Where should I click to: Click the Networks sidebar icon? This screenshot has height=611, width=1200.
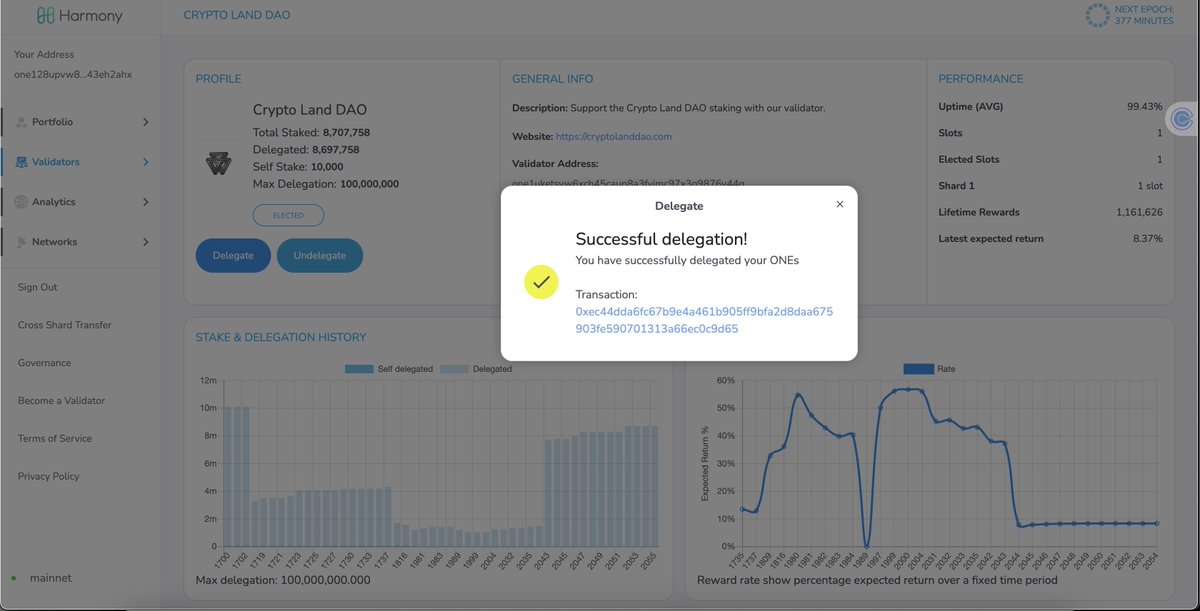pyautogui.click(x=22, y=242)
